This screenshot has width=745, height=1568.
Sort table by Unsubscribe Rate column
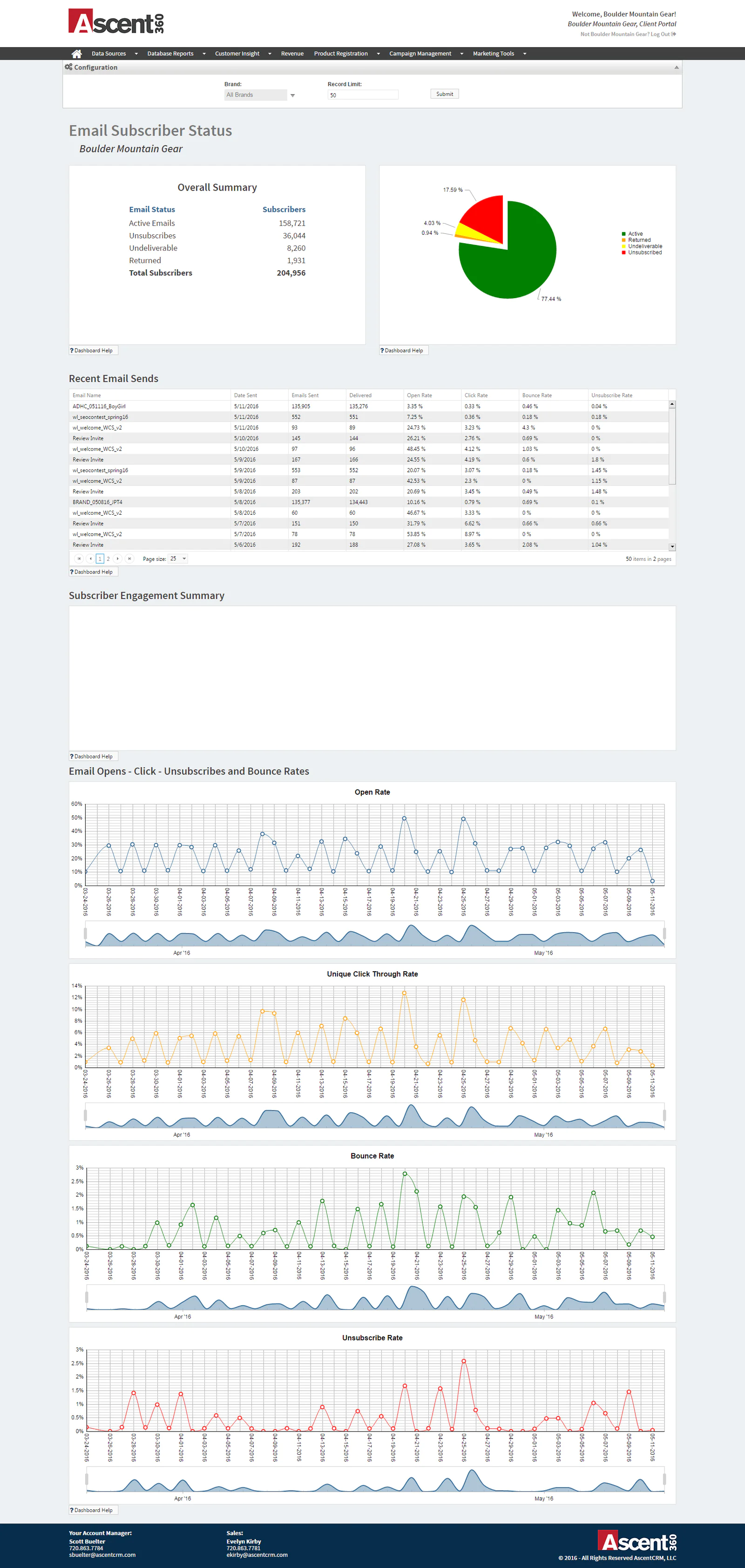[612, 395]
